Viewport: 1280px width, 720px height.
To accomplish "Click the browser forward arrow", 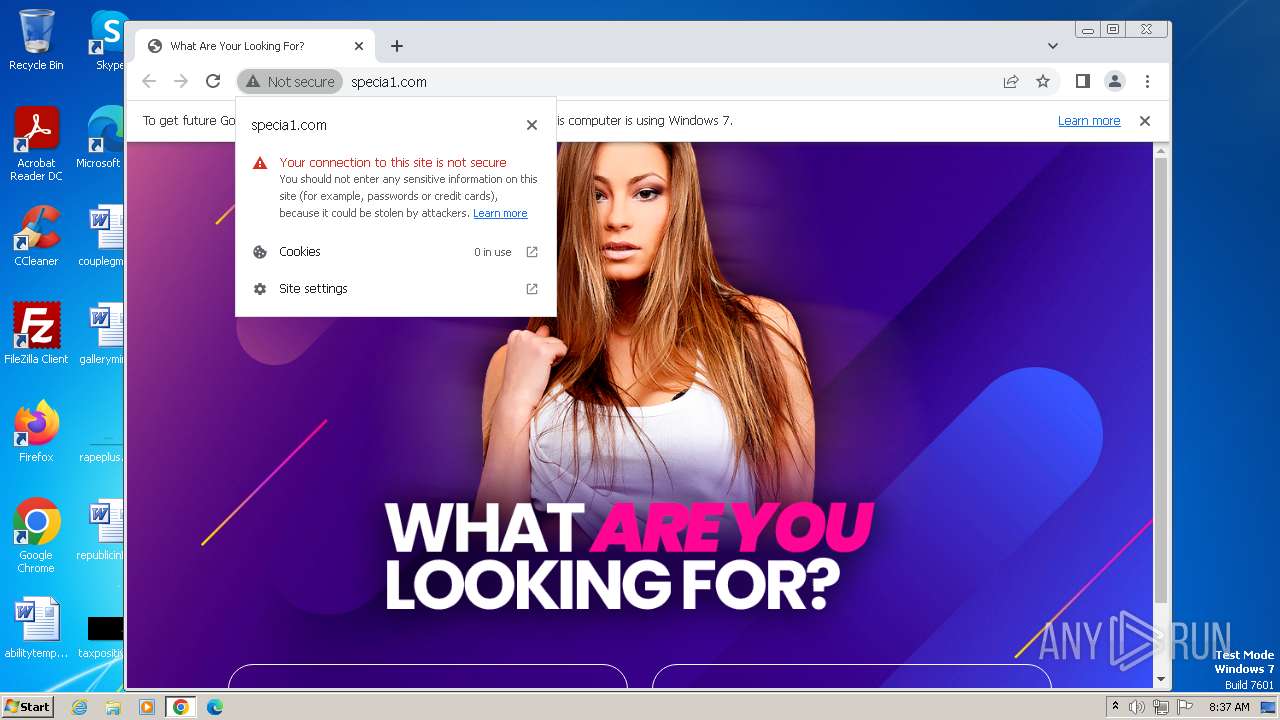I will [181, 82].
